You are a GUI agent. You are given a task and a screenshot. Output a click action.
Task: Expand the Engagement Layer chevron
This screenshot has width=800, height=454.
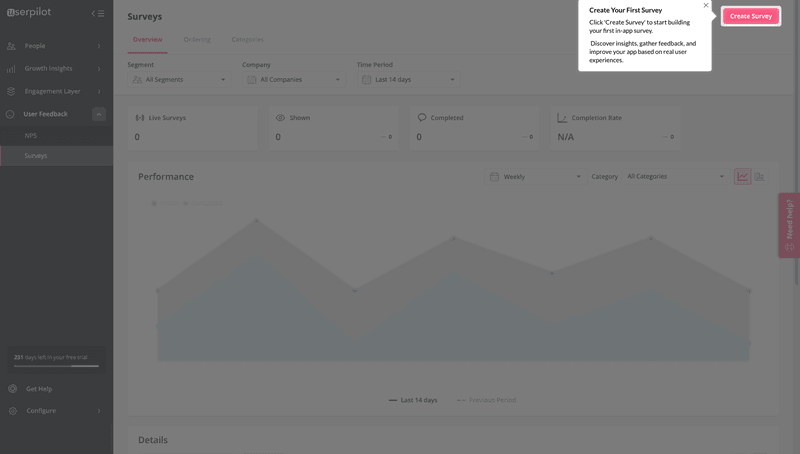coord(99,91)
